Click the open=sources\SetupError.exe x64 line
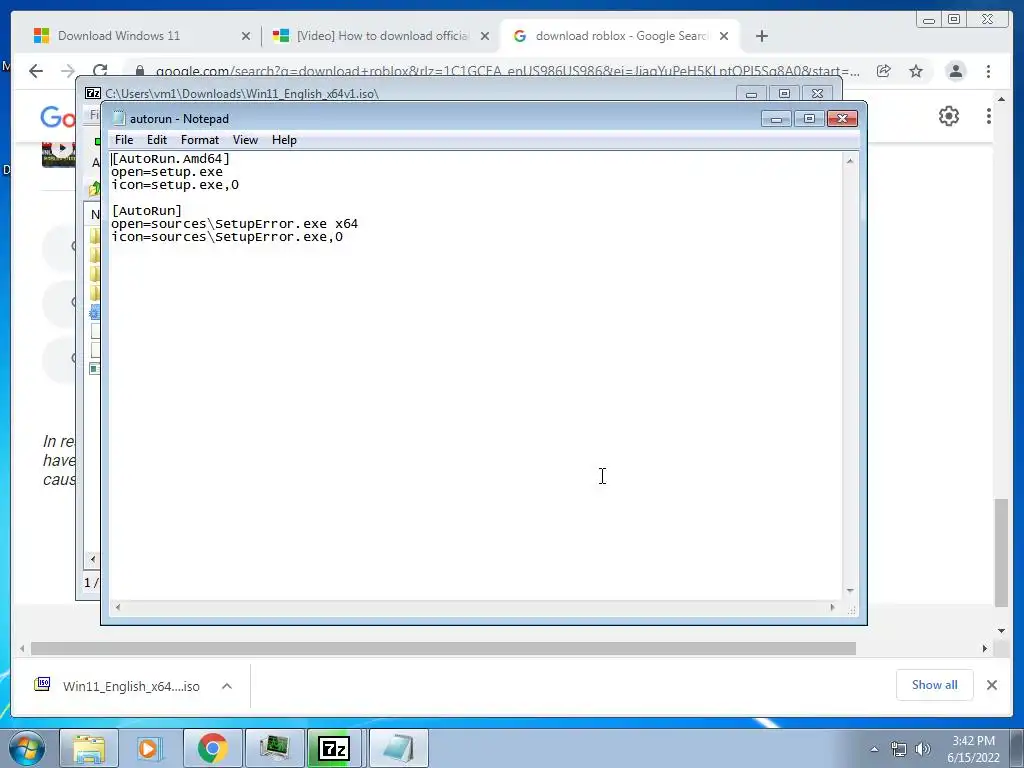 coord(234,223)
